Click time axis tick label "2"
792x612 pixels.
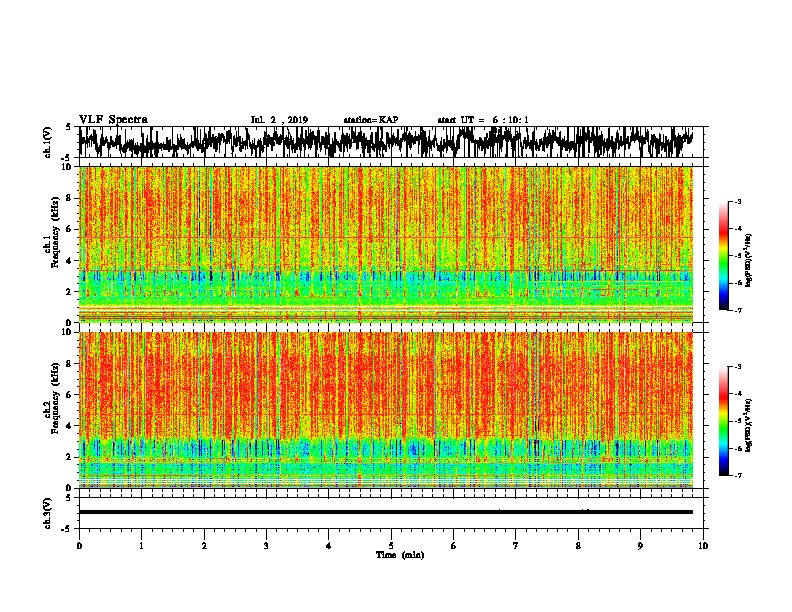[x=204, y=545]
